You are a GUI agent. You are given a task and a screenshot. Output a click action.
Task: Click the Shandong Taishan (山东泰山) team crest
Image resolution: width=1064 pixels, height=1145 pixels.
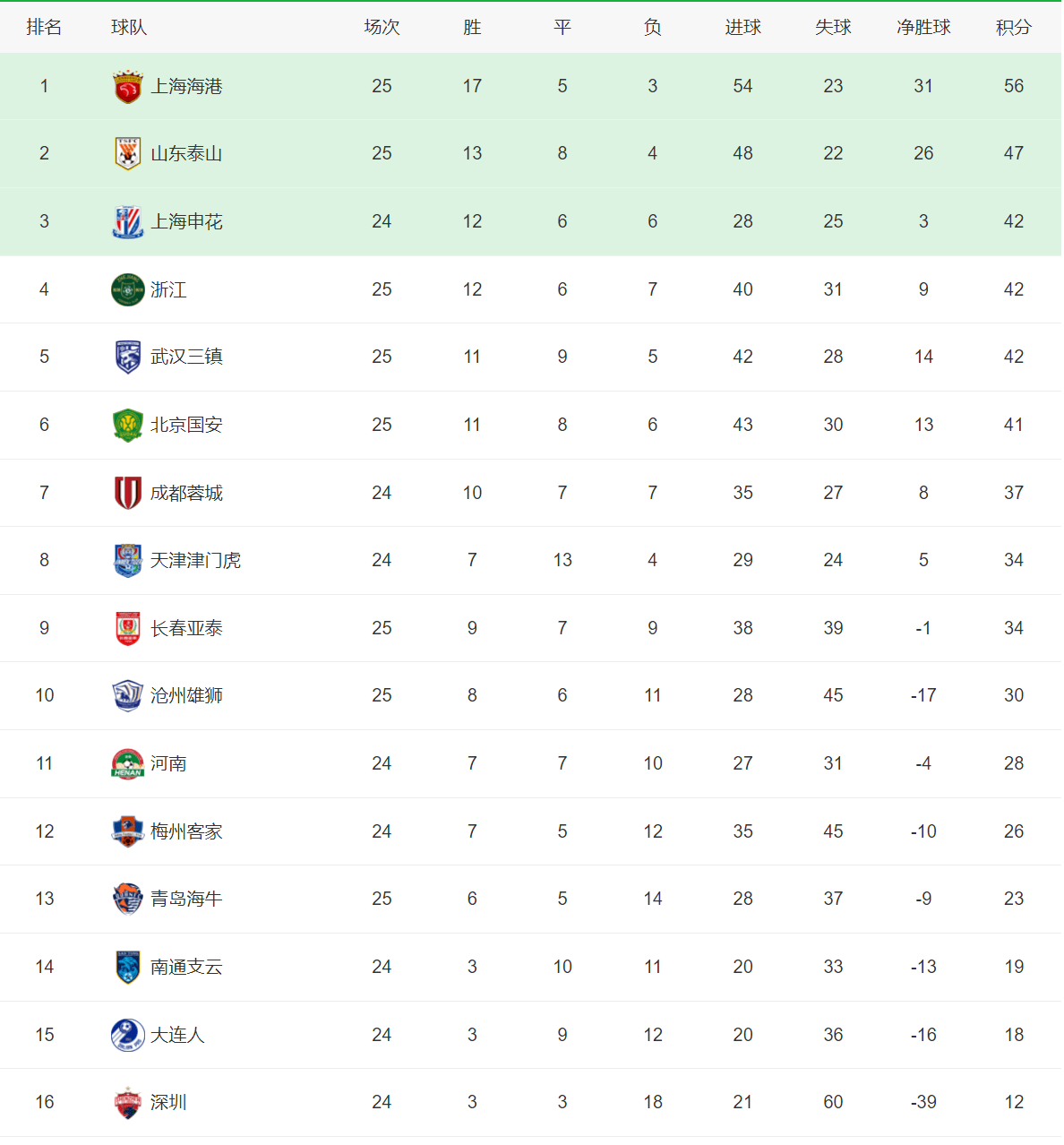click(128, 154)
